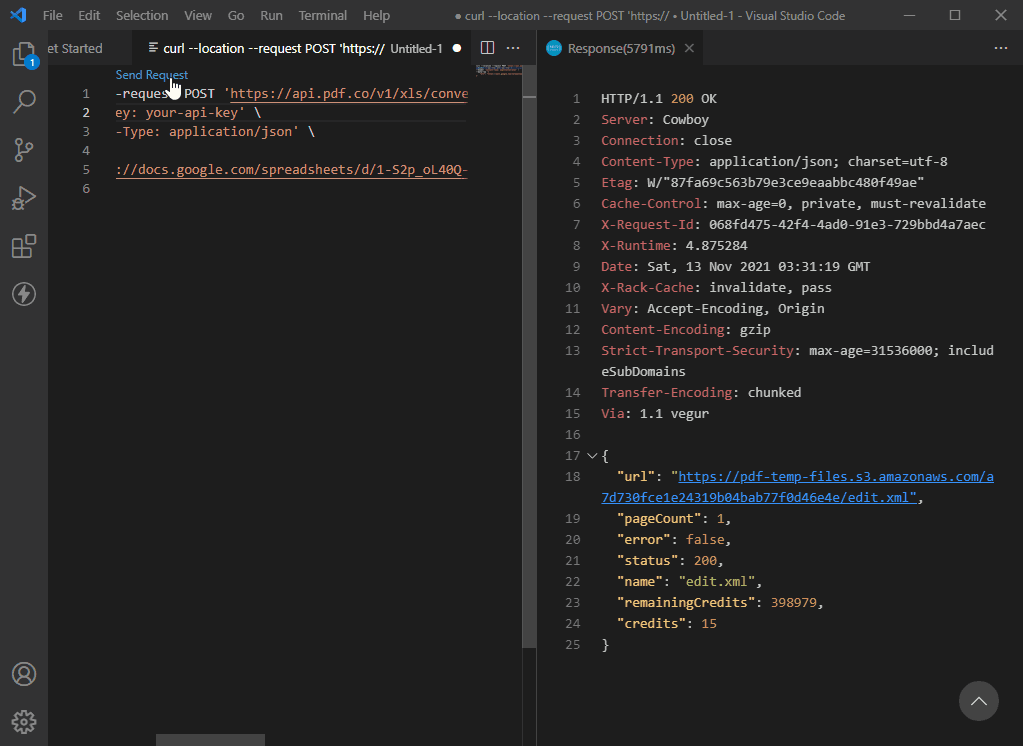
Task: Open the Search view icon
Action: tap(24, 102)
